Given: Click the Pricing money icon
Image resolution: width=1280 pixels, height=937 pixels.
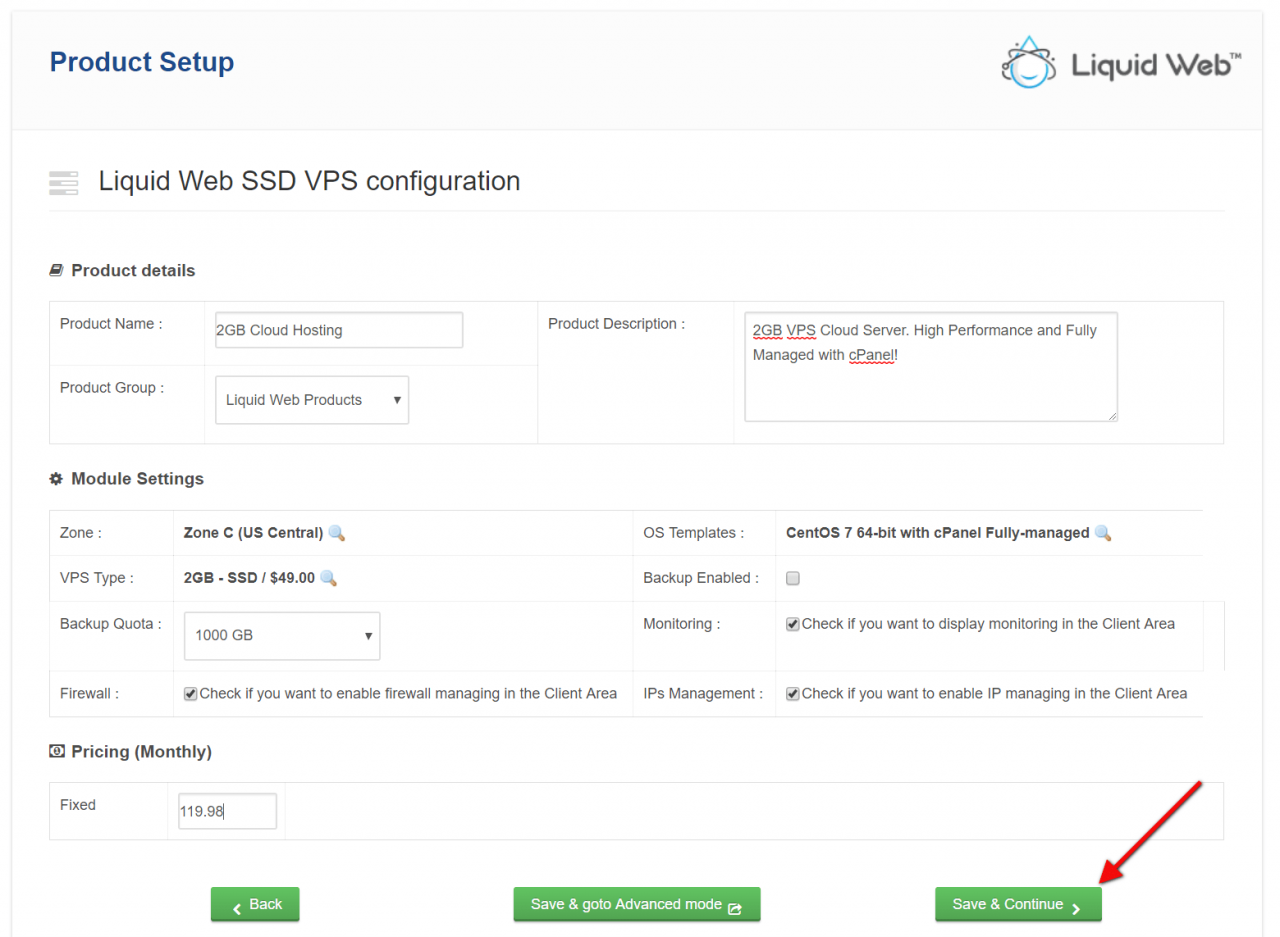Looking at the screenshot, I should click(56, 751).
